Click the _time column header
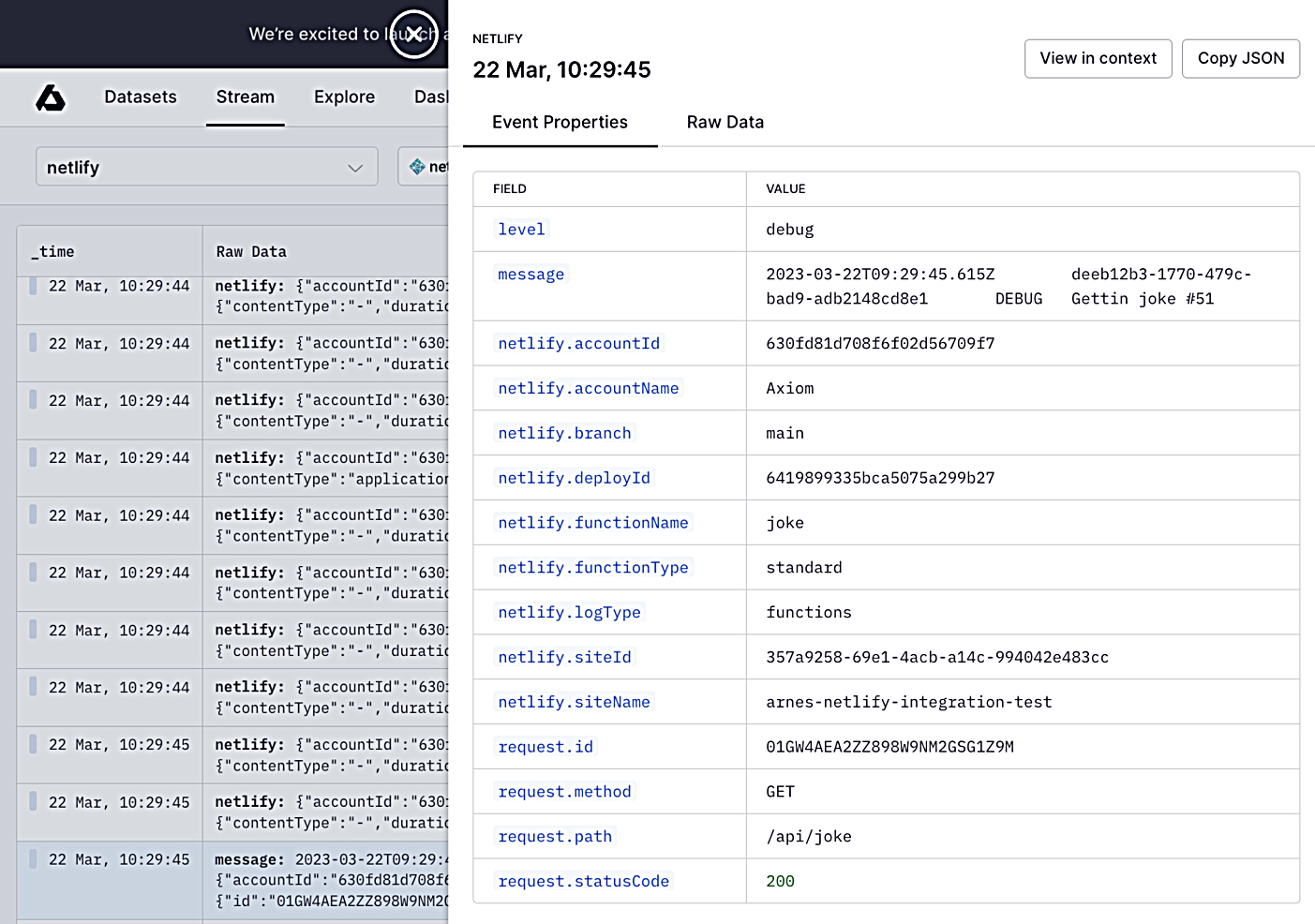1315x924 pixels. (x=53, y=251)
